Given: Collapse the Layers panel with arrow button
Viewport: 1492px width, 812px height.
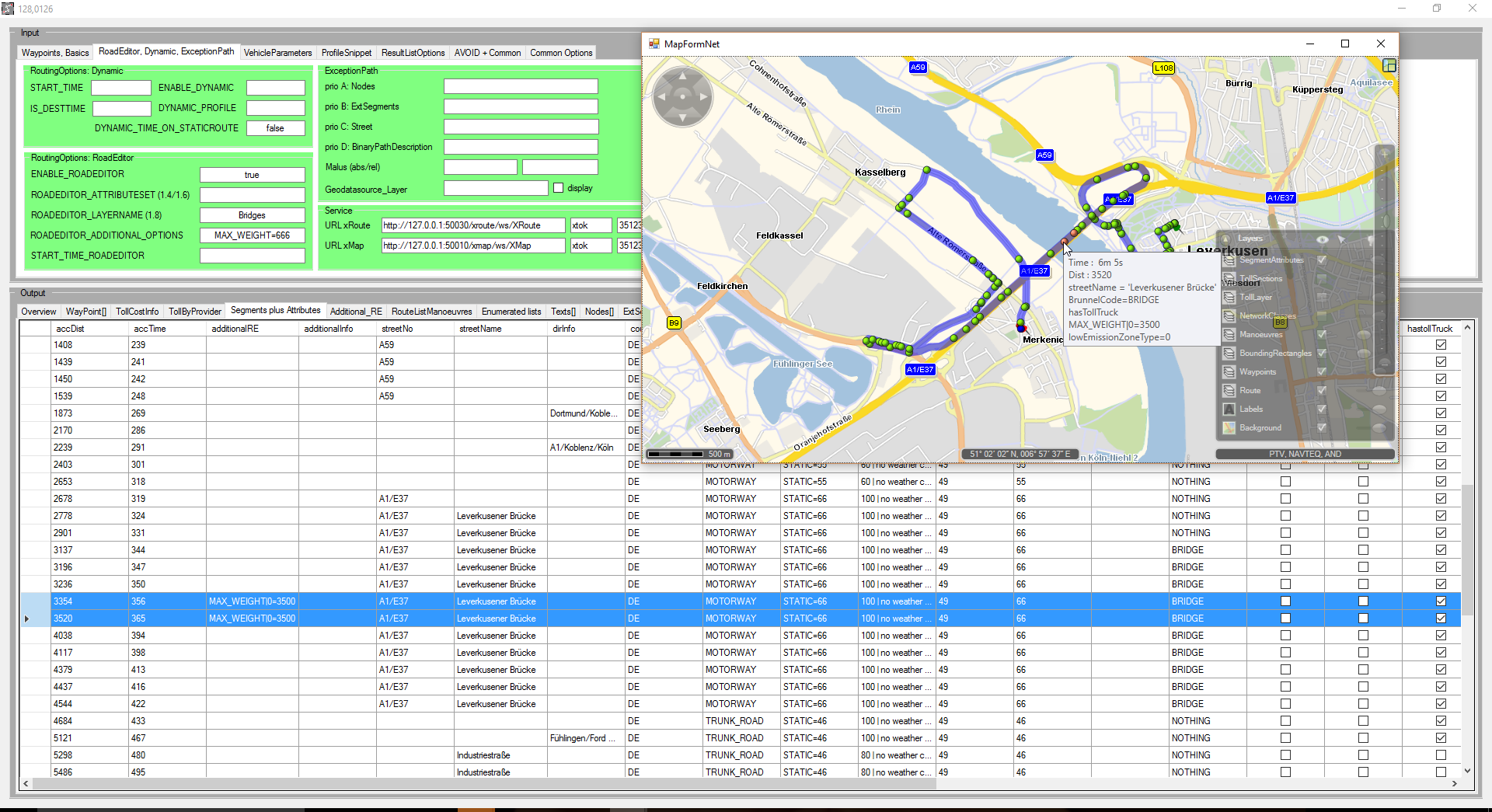Looking at the screenshot, I should point(1225,239).
